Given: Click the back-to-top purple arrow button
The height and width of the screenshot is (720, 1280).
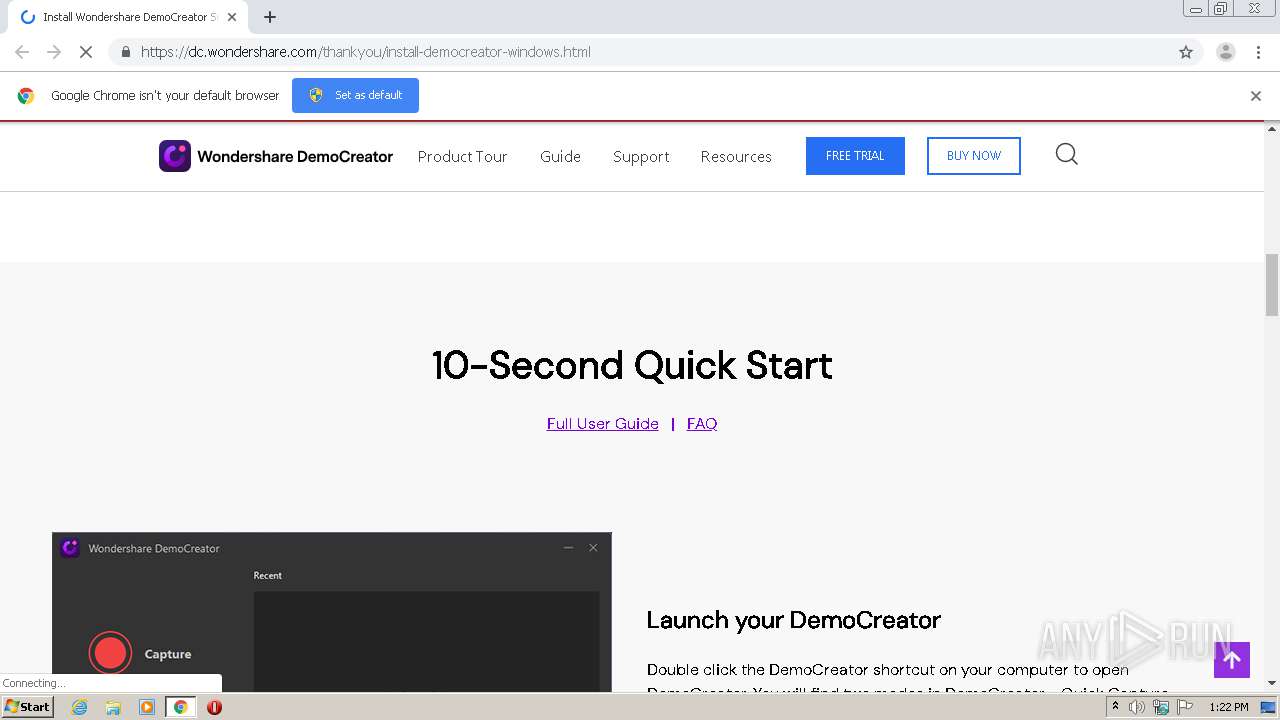Looking at the screenshot, I should pos(1232,660).
